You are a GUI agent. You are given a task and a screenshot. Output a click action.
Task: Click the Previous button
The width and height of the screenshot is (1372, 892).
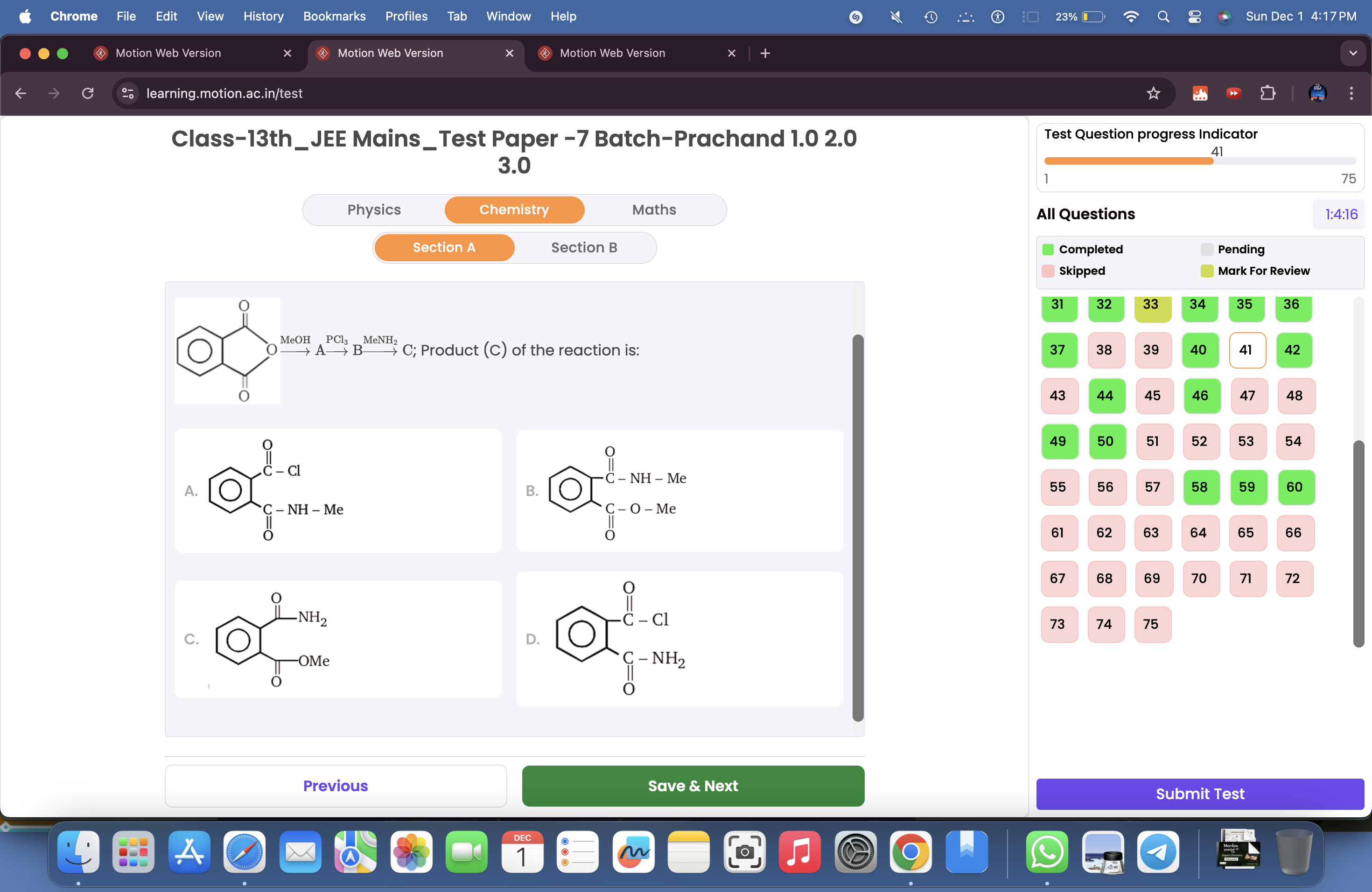(336, 786)
